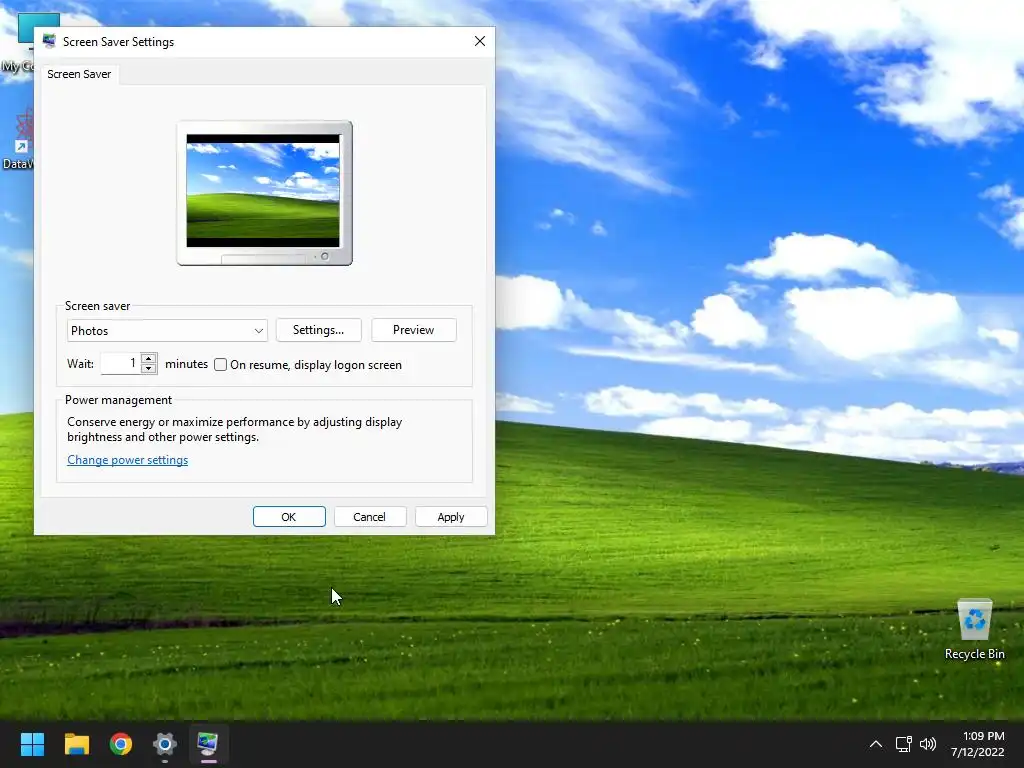The height and width of the screenshot is (768, 1024).
Task: Click the Apply button
Action: click(451, 517)
